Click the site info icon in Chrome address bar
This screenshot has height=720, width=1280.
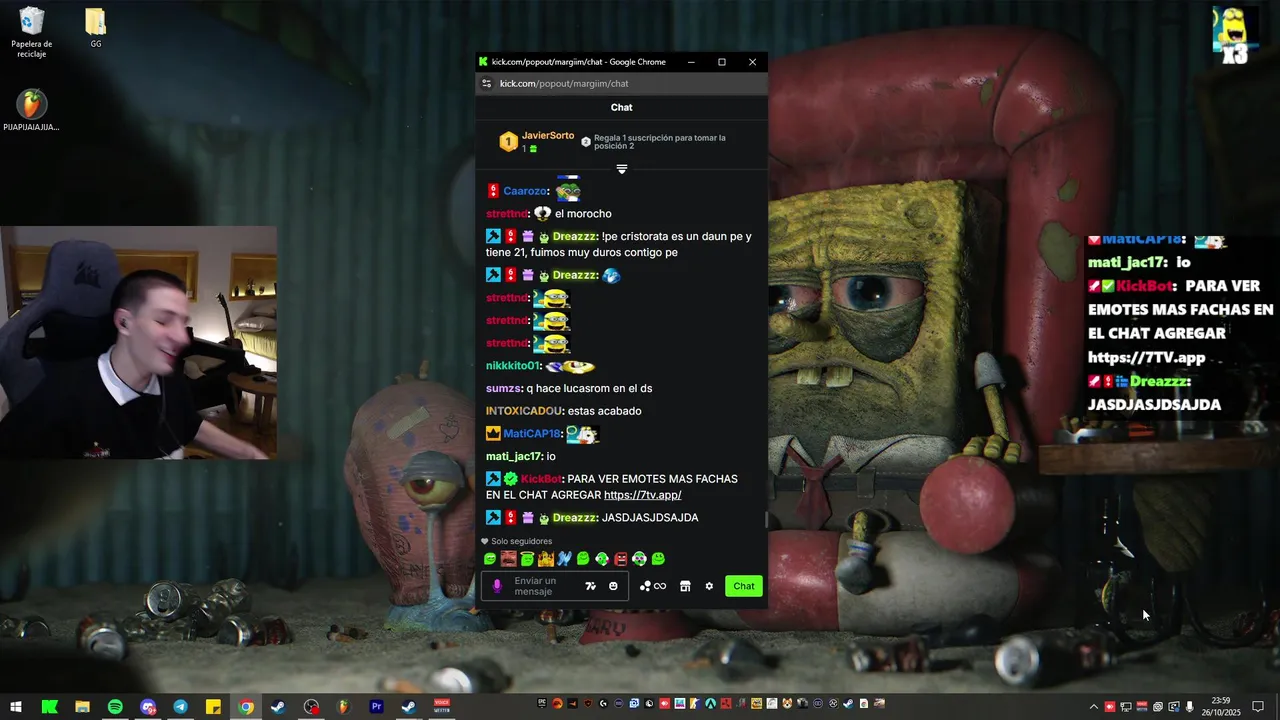487,84
